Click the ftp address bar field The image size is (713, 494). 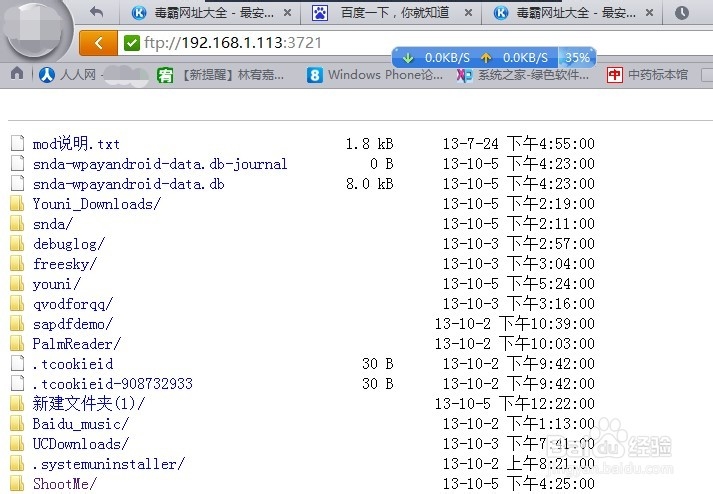(415, 43)
